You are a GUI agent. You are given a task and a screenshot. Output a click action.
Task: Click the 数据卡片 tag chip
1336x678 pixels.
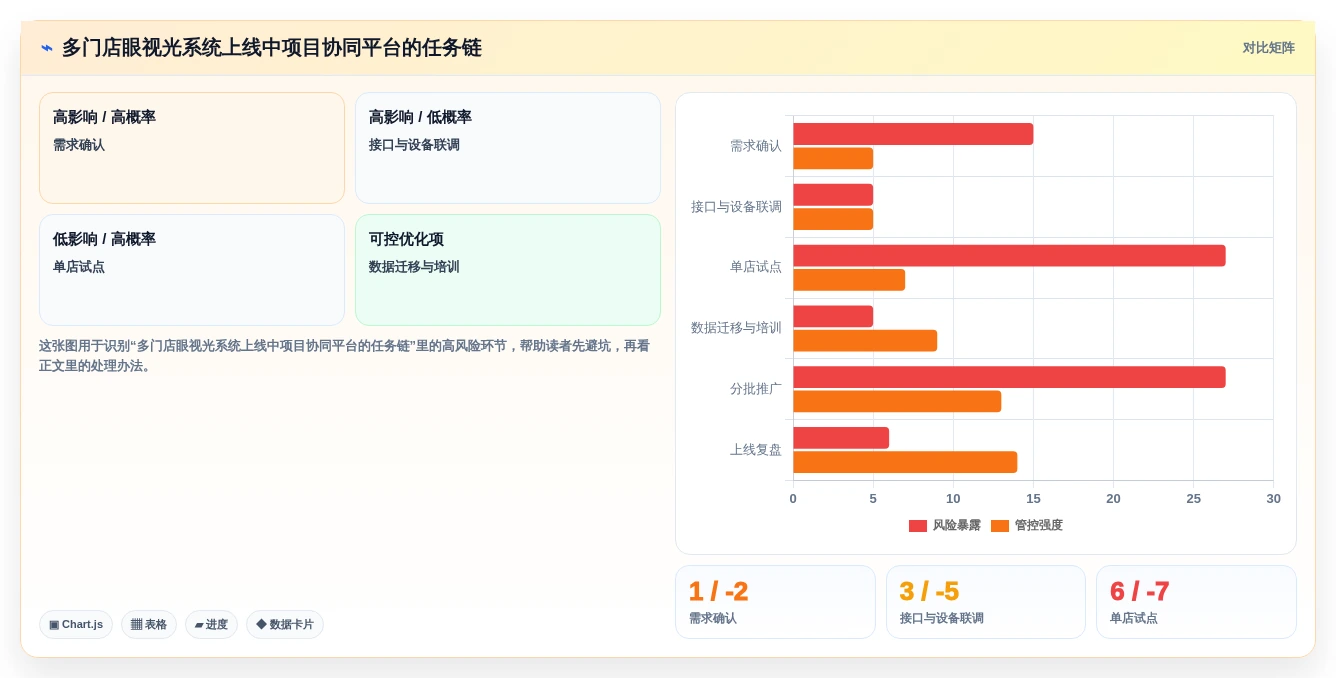point(285,624)
